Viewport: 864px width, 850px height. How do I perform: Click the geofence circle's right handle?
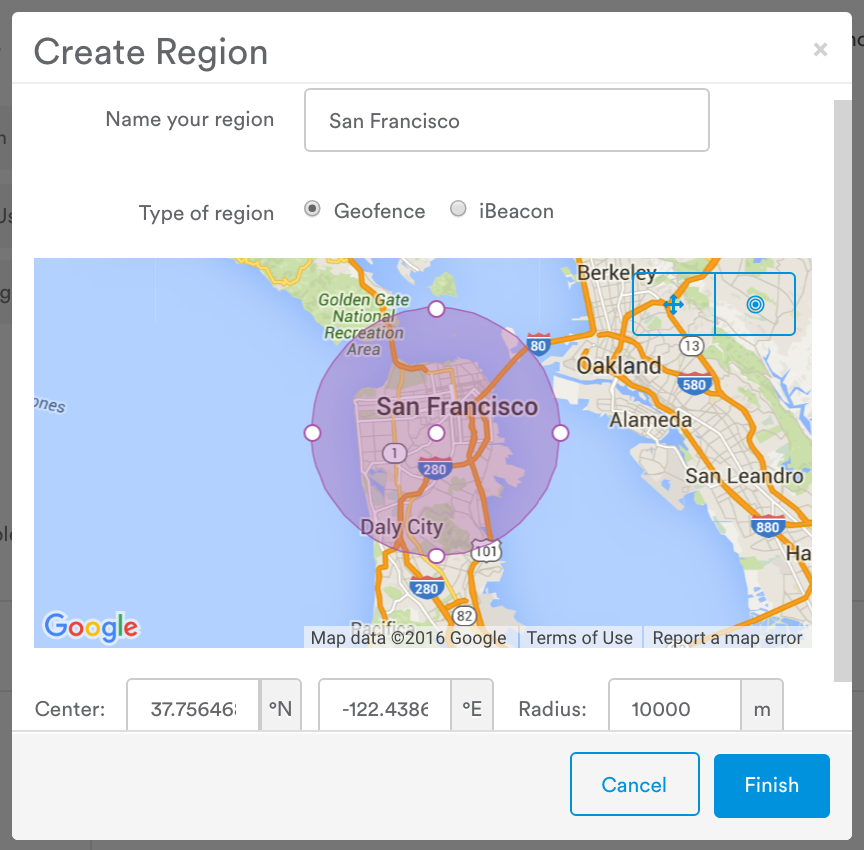(x=560, y=433)
